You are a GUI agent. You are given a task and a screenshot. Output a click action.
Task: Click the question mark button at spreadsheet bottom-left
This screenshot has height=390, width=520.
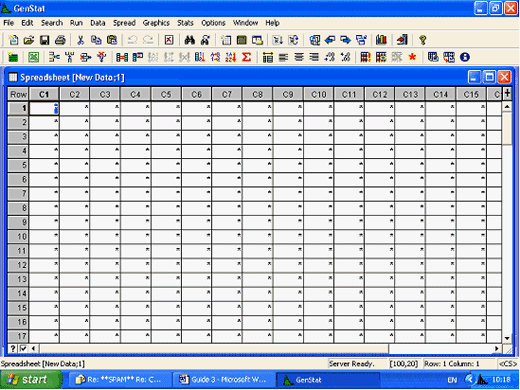point(13,349)
